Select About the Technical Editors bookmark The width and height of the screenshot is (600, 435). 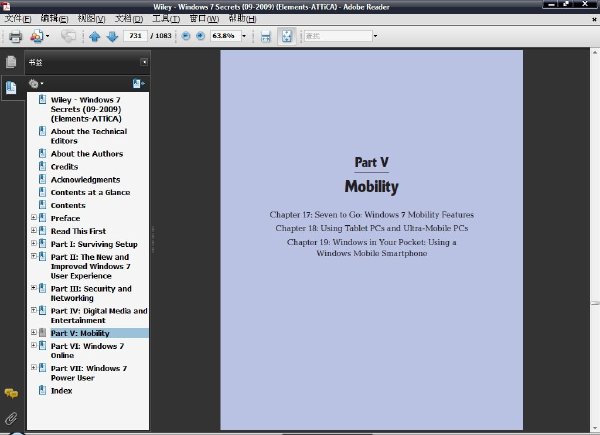click(x=89, y=136)
